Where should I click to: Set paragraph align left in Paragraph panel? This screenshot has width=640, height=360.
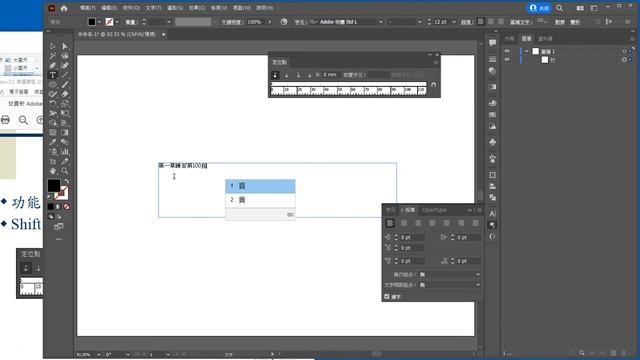390,223
